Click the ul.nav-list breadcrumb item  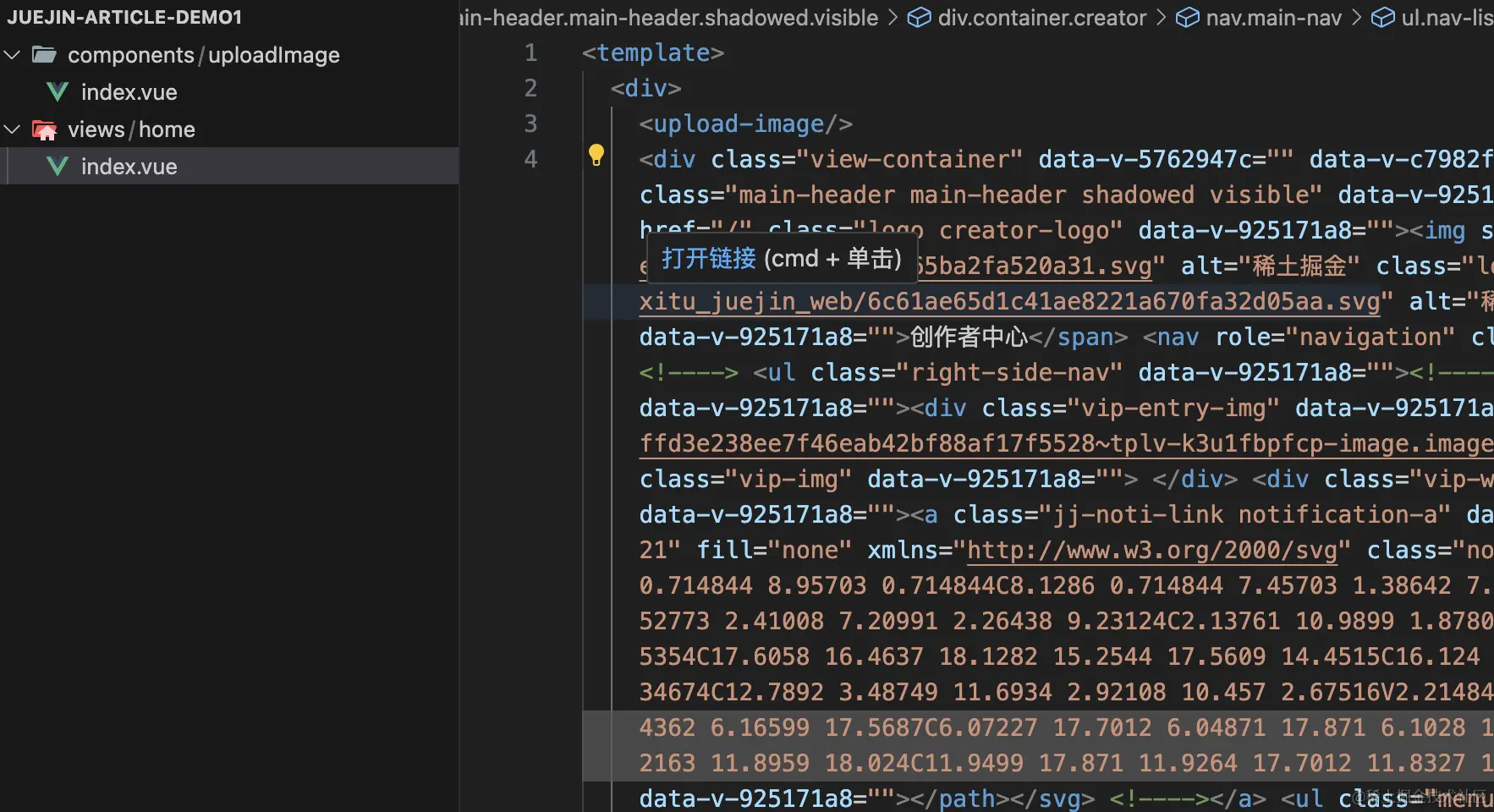point(1447,18)
